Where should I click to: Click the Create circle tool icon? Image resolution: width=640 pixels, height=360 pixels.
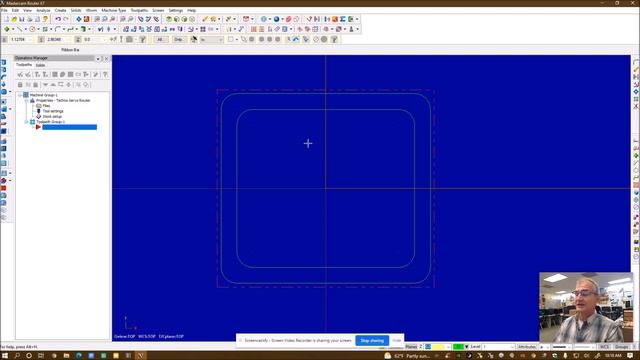[32, 29]
